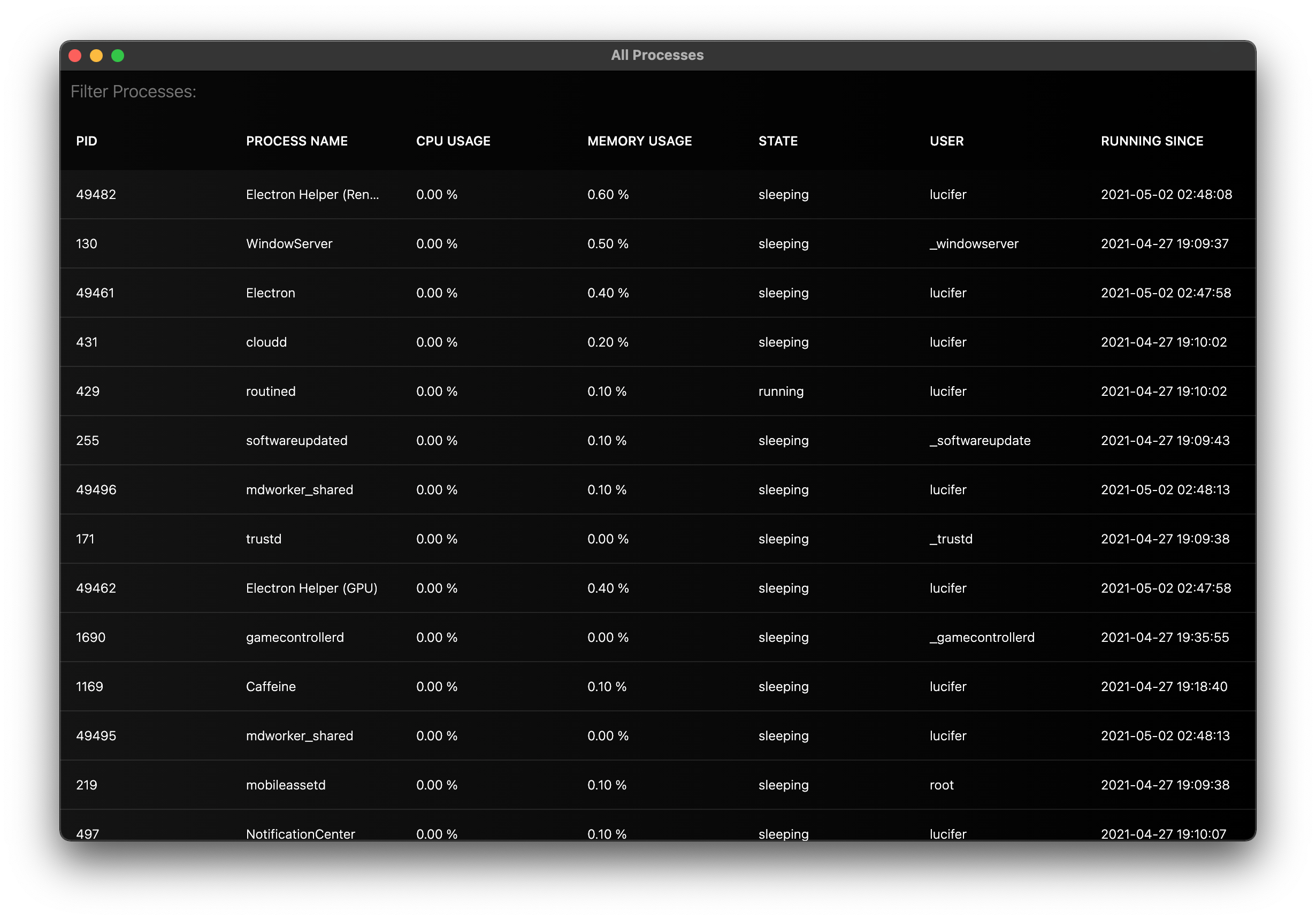
Task: Select the trustd process row
Action: tap(658, 539)
